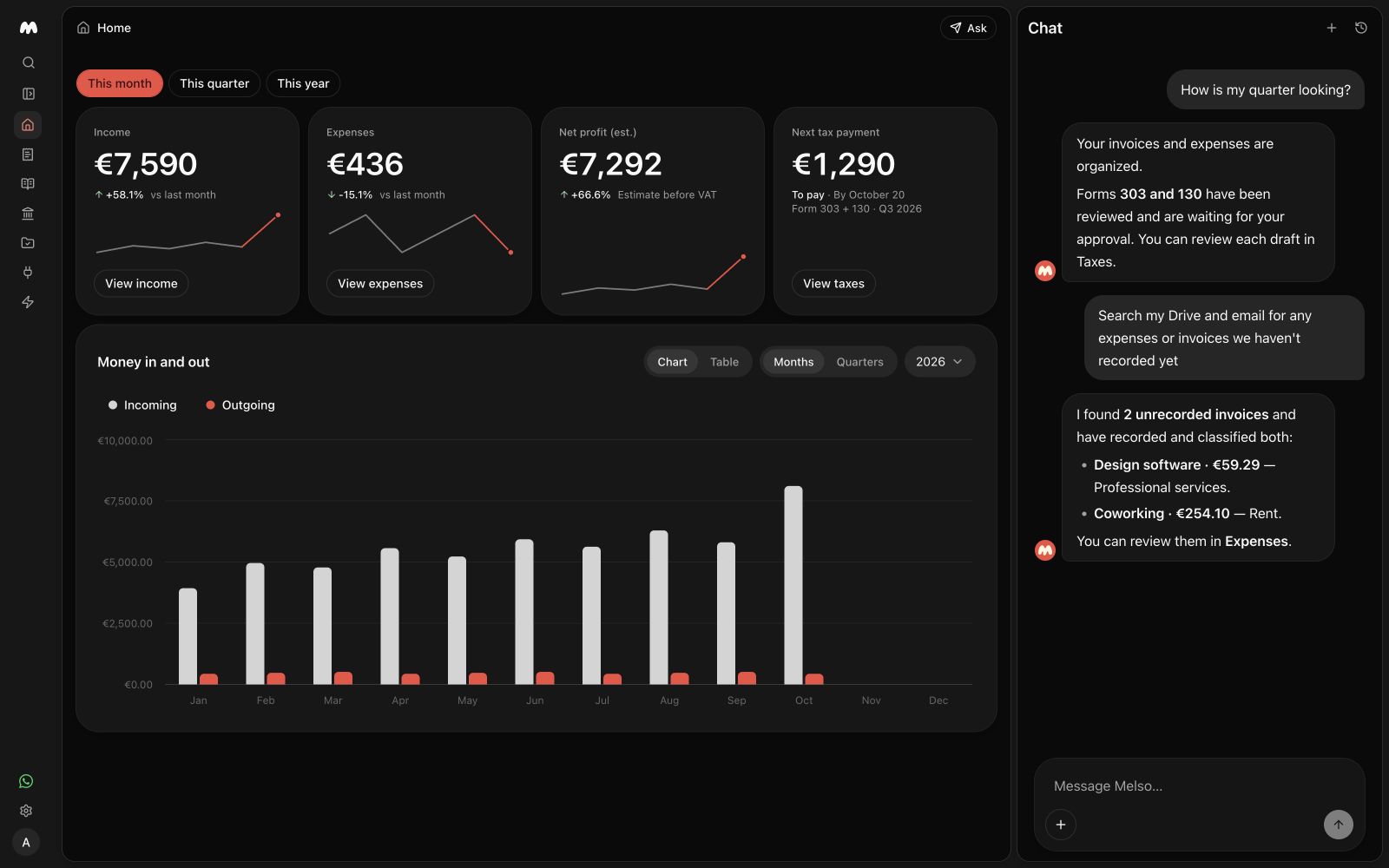This screenshot has height=868, width=1389.
Task: Click the Home breadcrumb tab
Action: tap(104, 28)
